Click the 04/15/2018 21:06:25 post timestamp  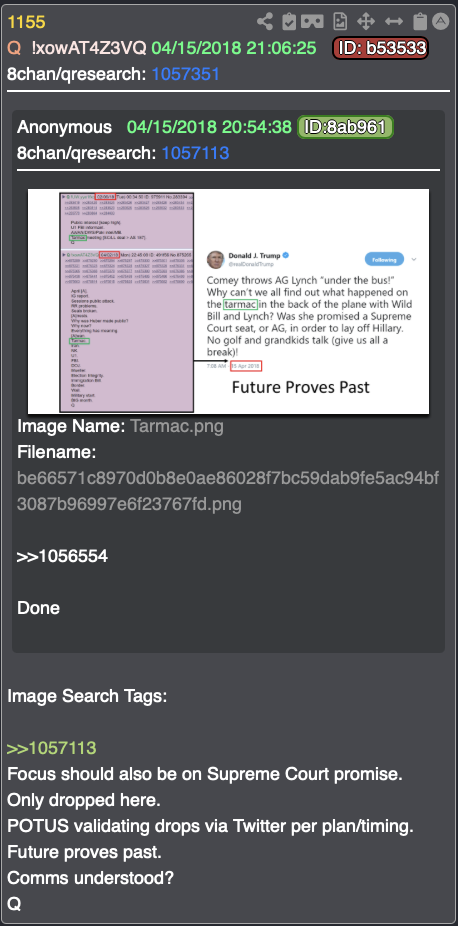234,48
